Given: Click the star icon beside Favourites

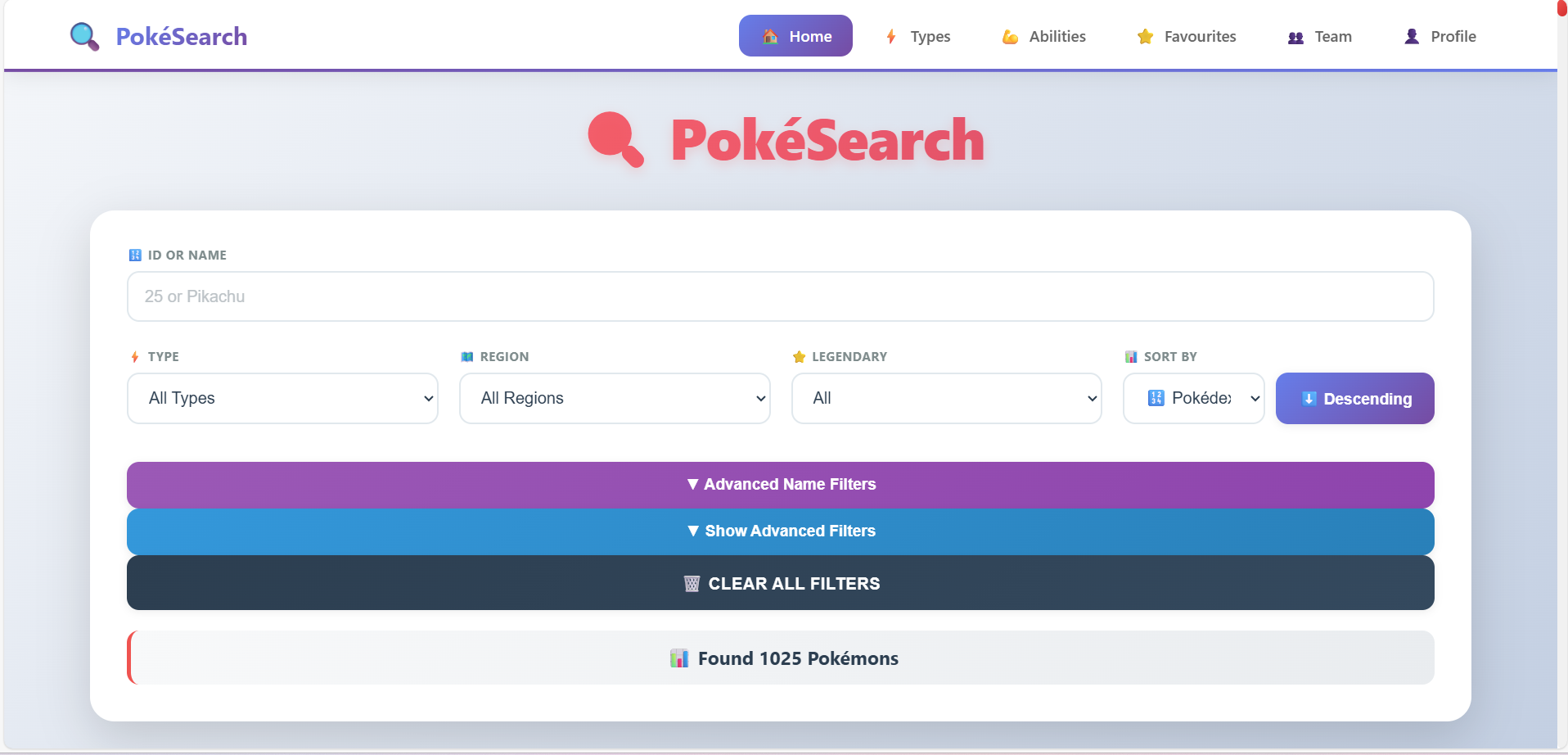Looking at the screenshot, I should [1144, 37].
